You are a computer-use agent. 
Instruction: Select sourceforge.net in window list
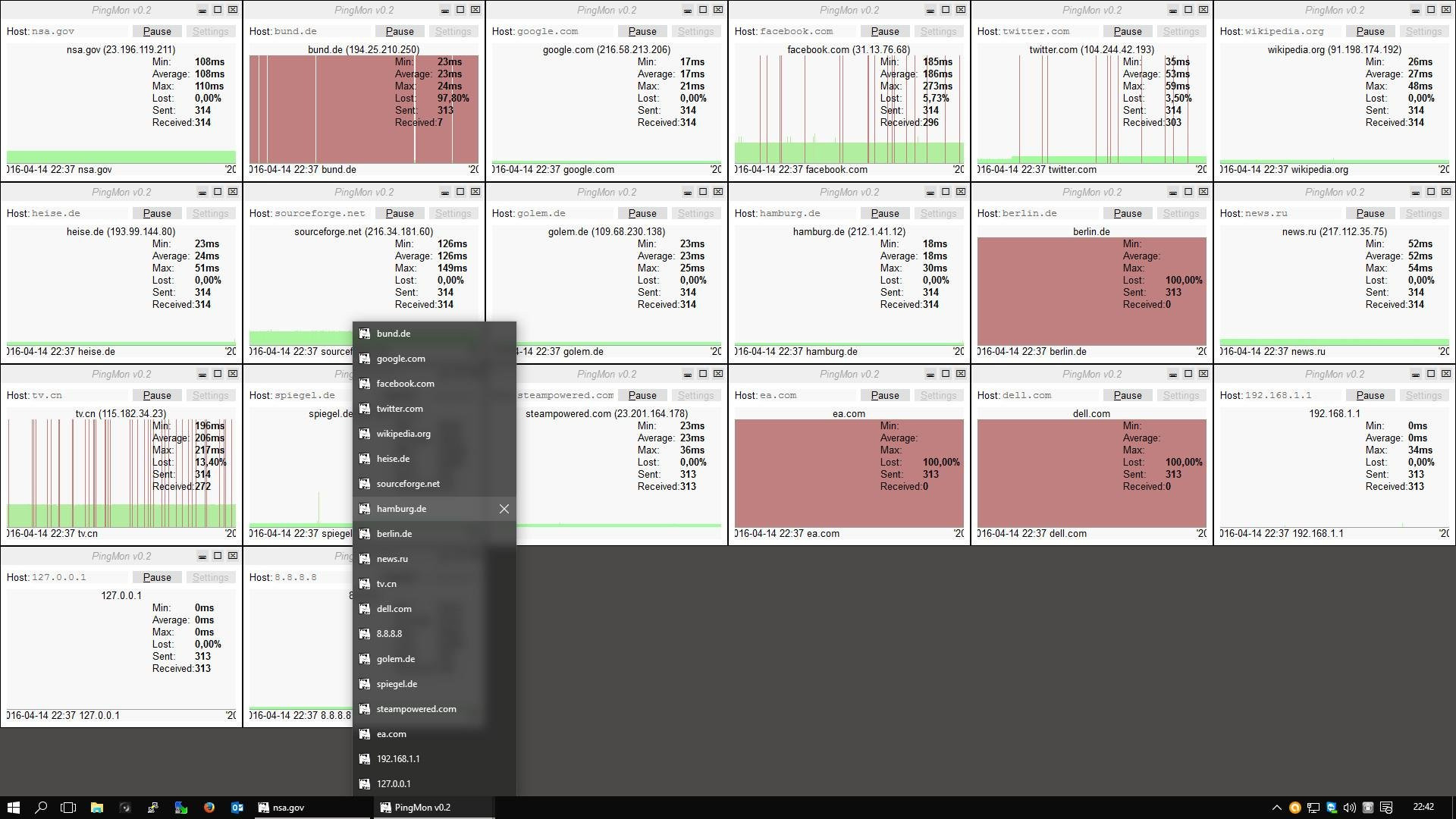pyautogui.click(x=435, y=484)
